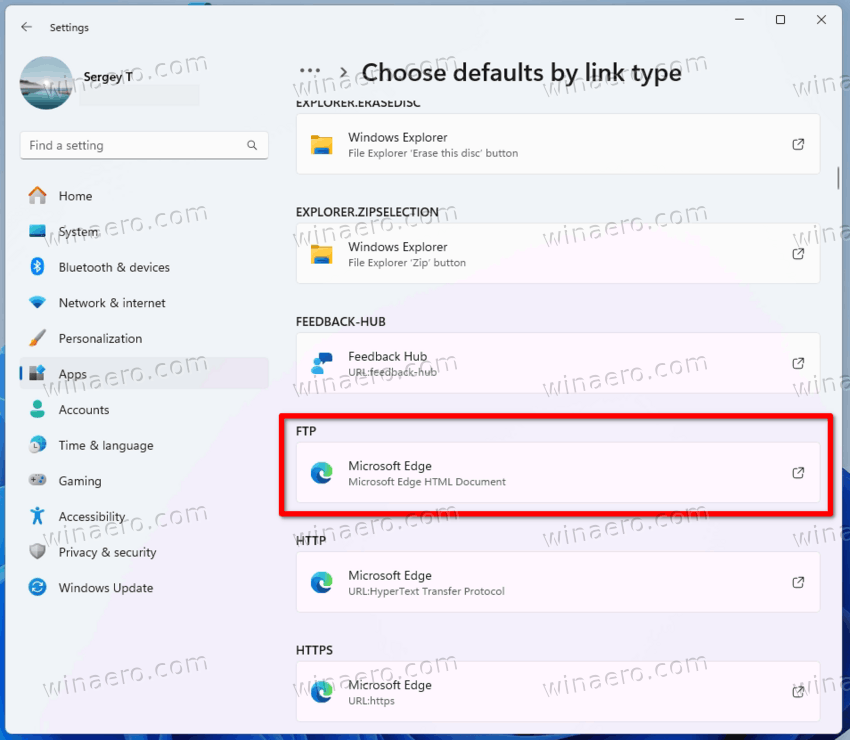Open Privacy & security settings
This screenshot has width=850, height=740.
point(144,552)
